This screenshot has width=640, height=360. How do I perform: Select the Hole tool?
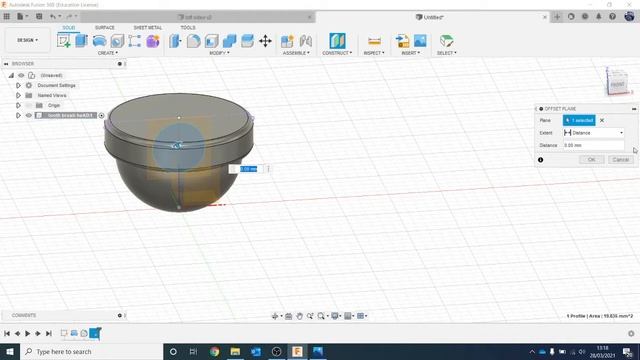pyautogui.click(x=117, y=41)
